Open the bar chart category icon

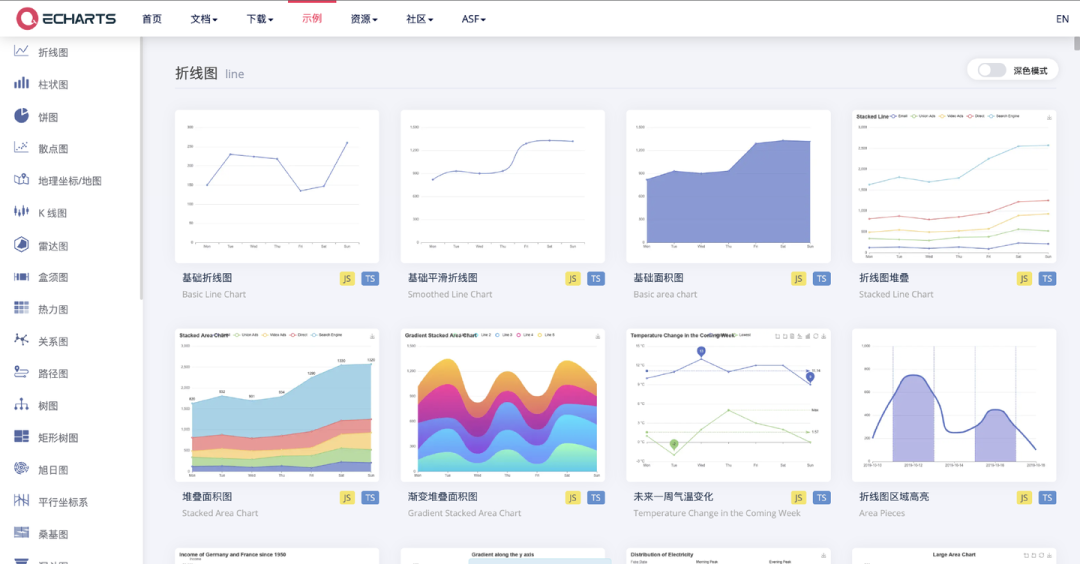21,83
